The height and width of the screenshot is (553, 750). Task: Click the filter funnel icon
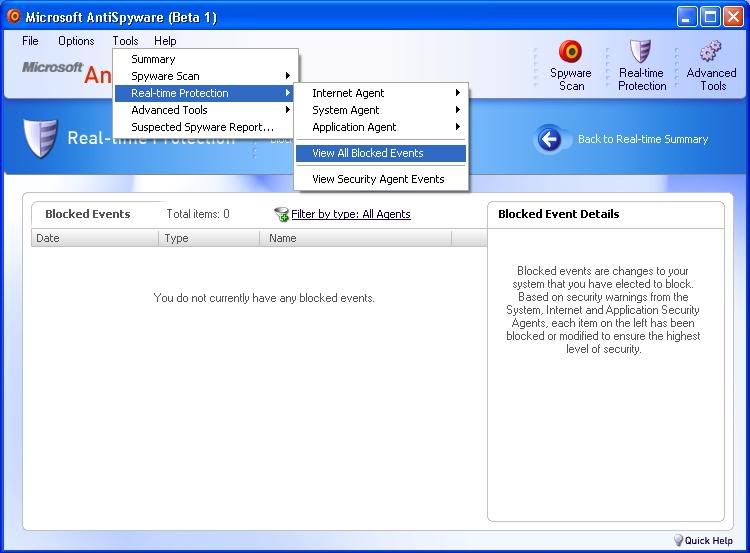(x=281, y=214)
